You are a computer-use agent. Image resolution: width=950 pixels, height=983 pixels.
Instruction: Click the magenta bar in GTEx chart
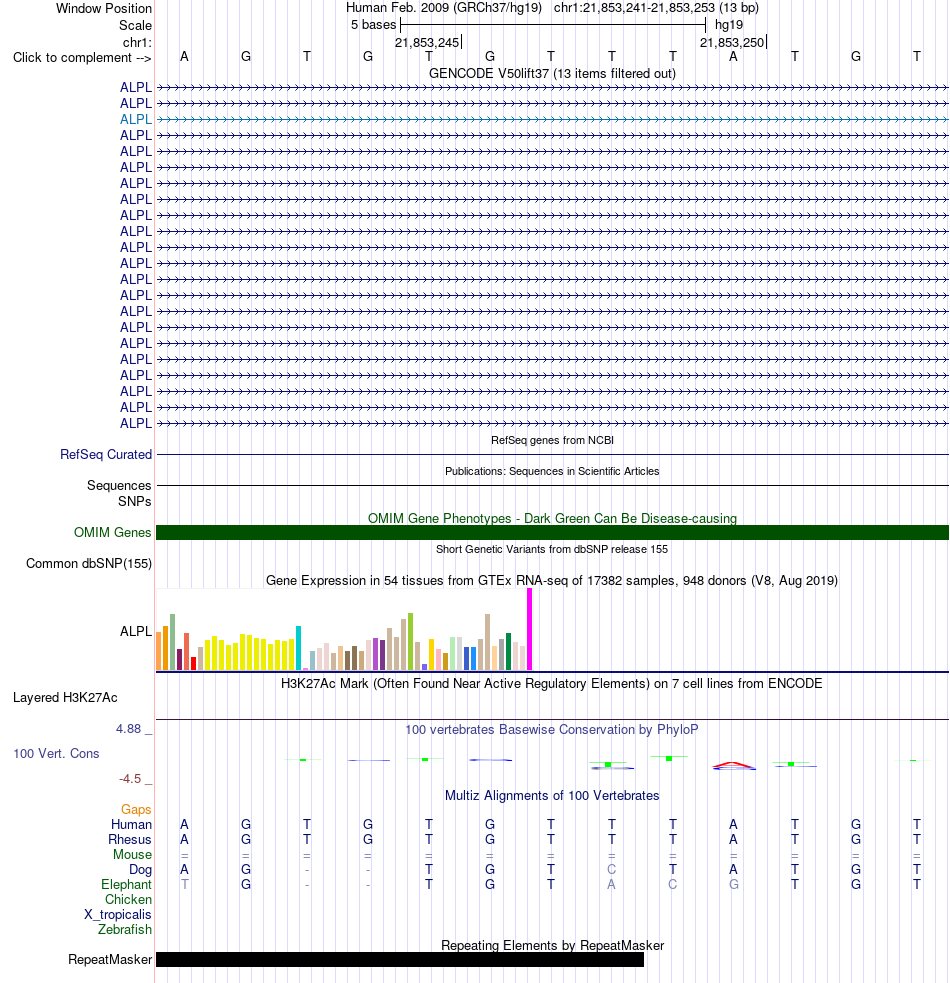point(529,629)
